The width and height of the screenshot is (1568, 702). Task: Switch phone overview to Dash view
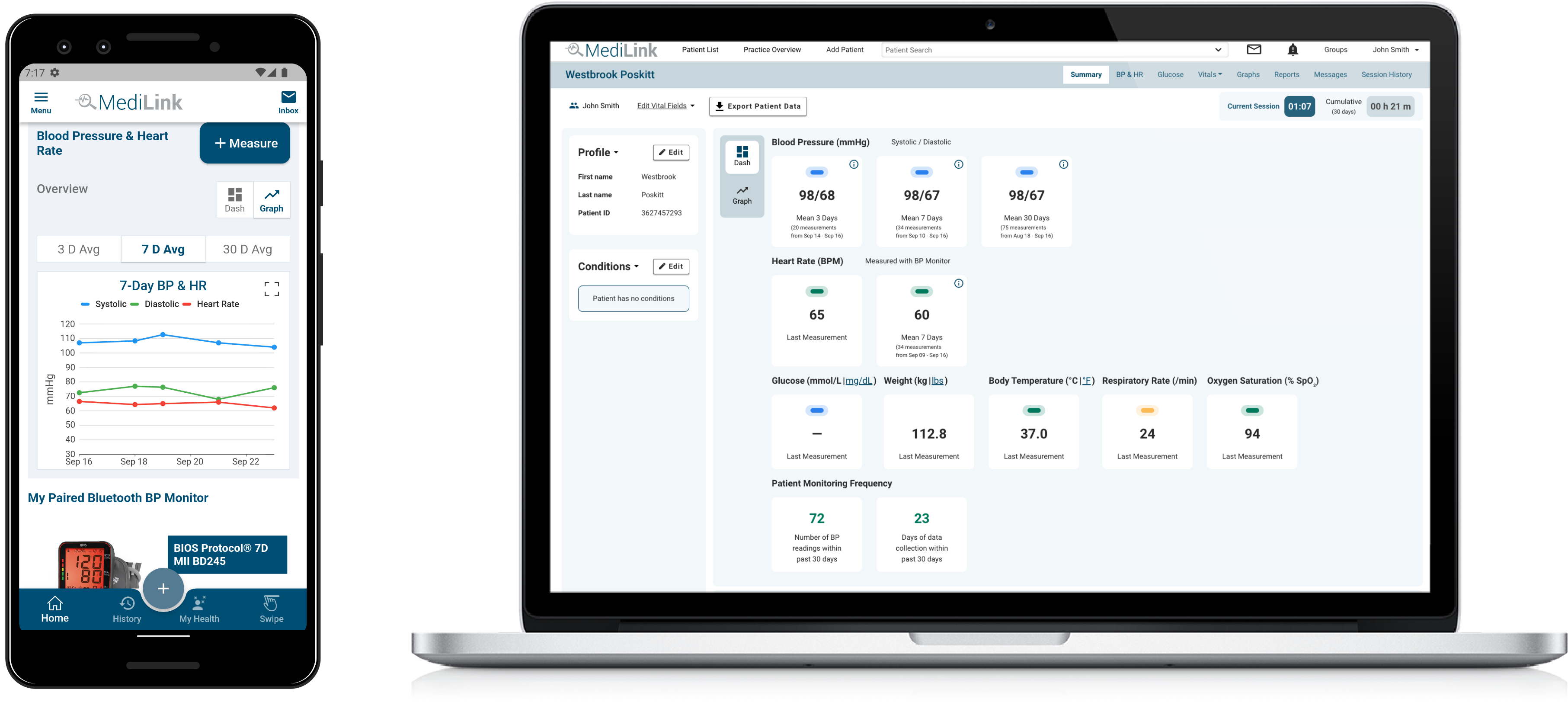[x=234, y=200]
